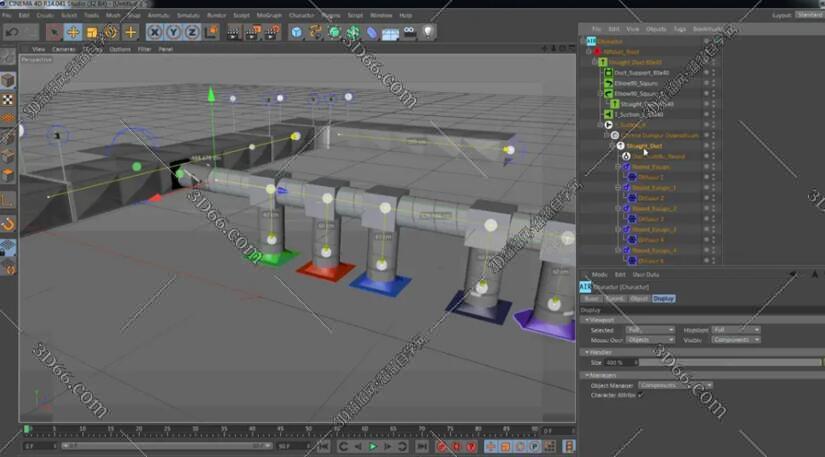Open the Cameras viewport menu

(63, 49)
